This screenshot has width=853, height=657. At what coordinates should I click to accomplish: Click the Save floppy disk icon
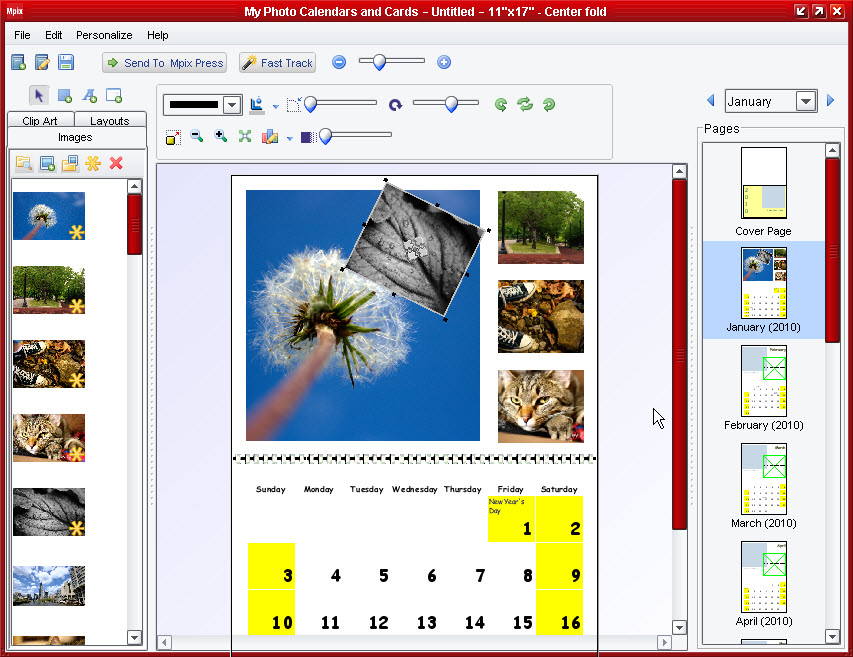[x=66, y=63]
